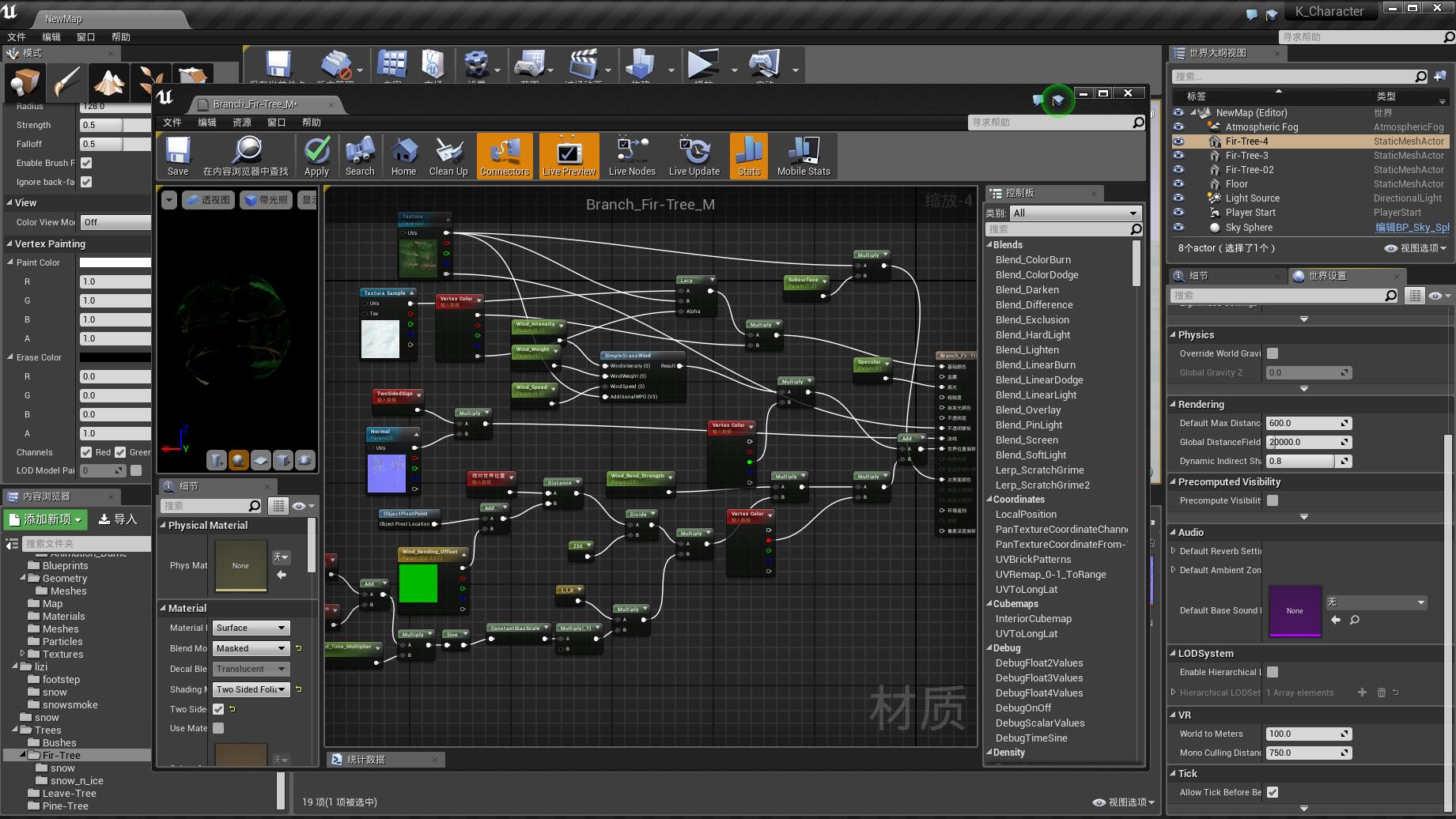Screen dimensions: 1456x819
Task: Open the Blend Mode Masked dropdown
Action: pyautogui.click(x=251, y=648)
